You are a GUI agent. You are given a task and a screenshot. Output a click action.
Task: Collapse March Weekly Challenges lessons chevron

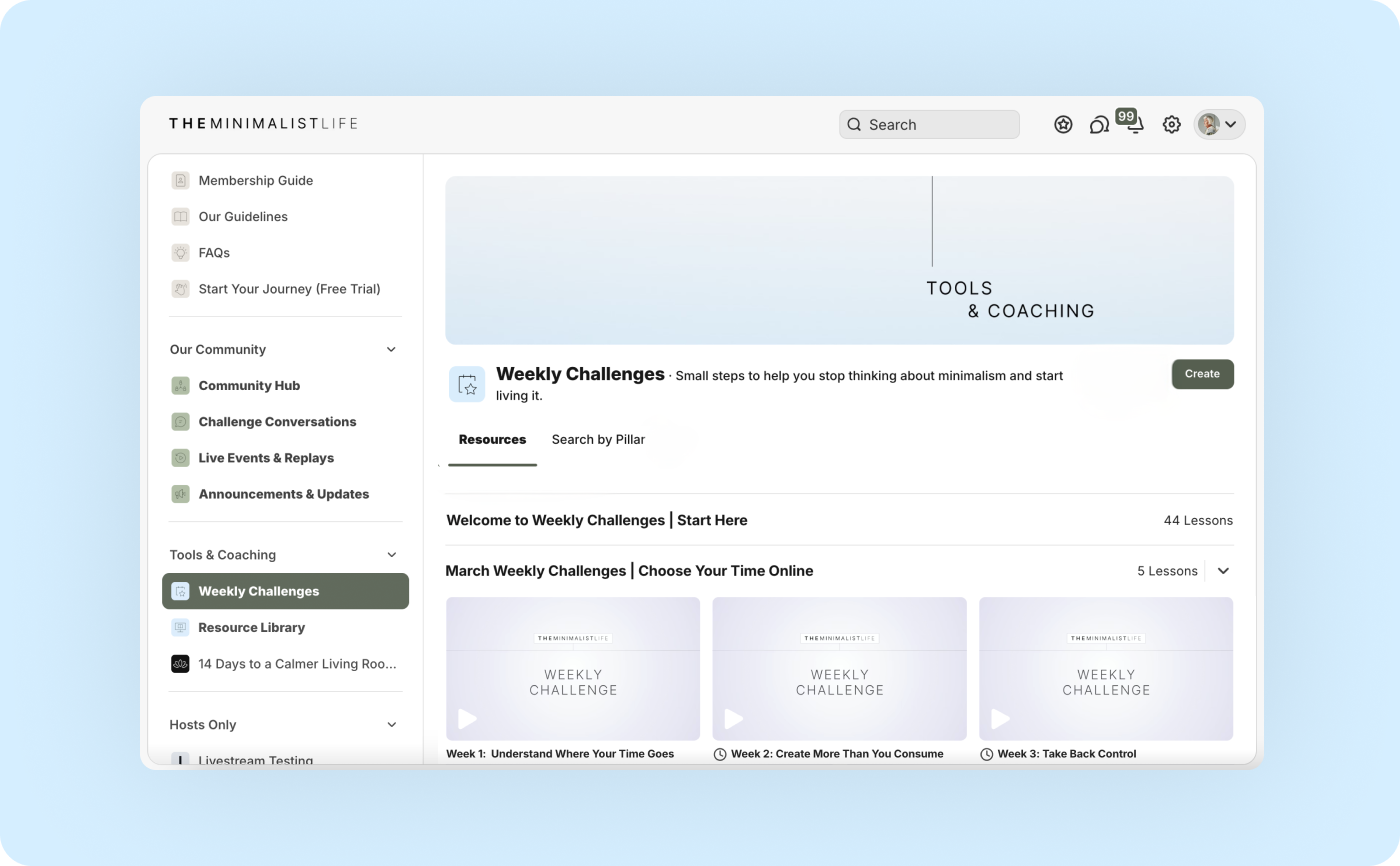point(1223,571)
